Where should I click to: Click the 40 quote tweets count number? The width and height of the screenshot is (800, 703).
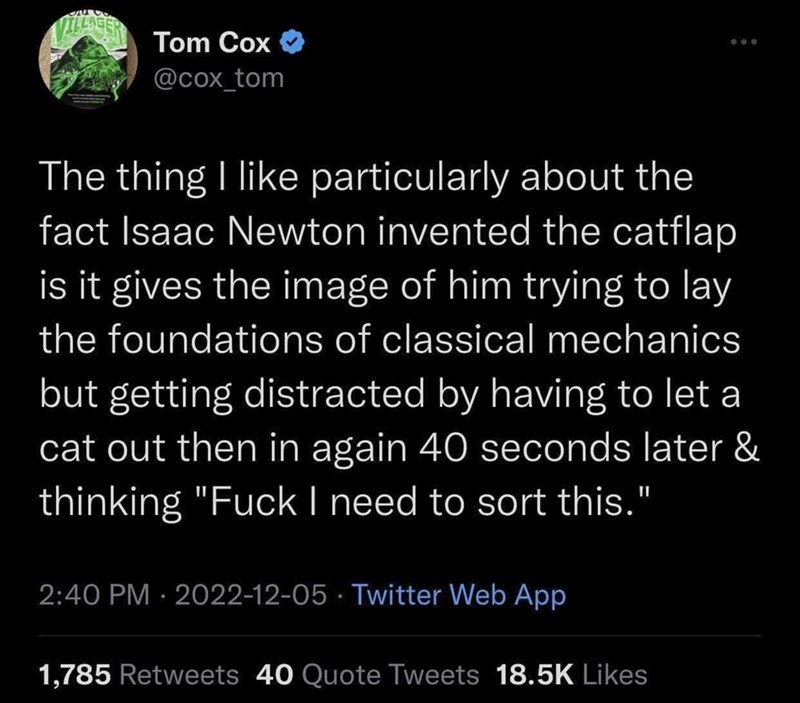click(273, 675)
